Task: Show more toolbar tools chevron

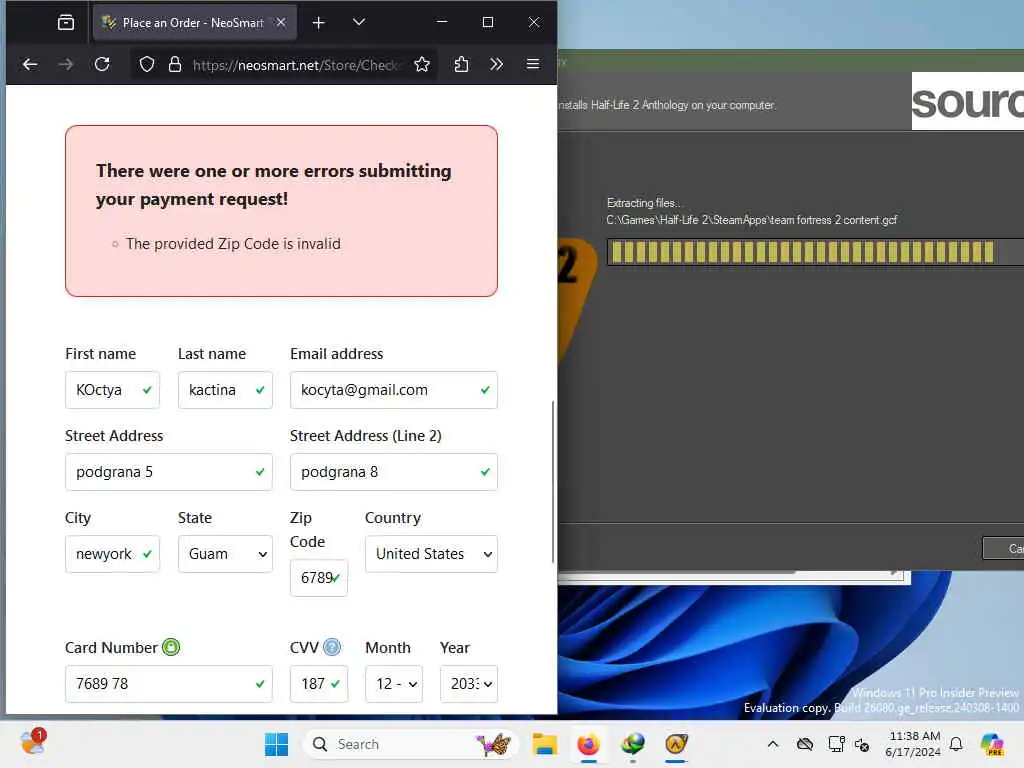Action: 497,64
